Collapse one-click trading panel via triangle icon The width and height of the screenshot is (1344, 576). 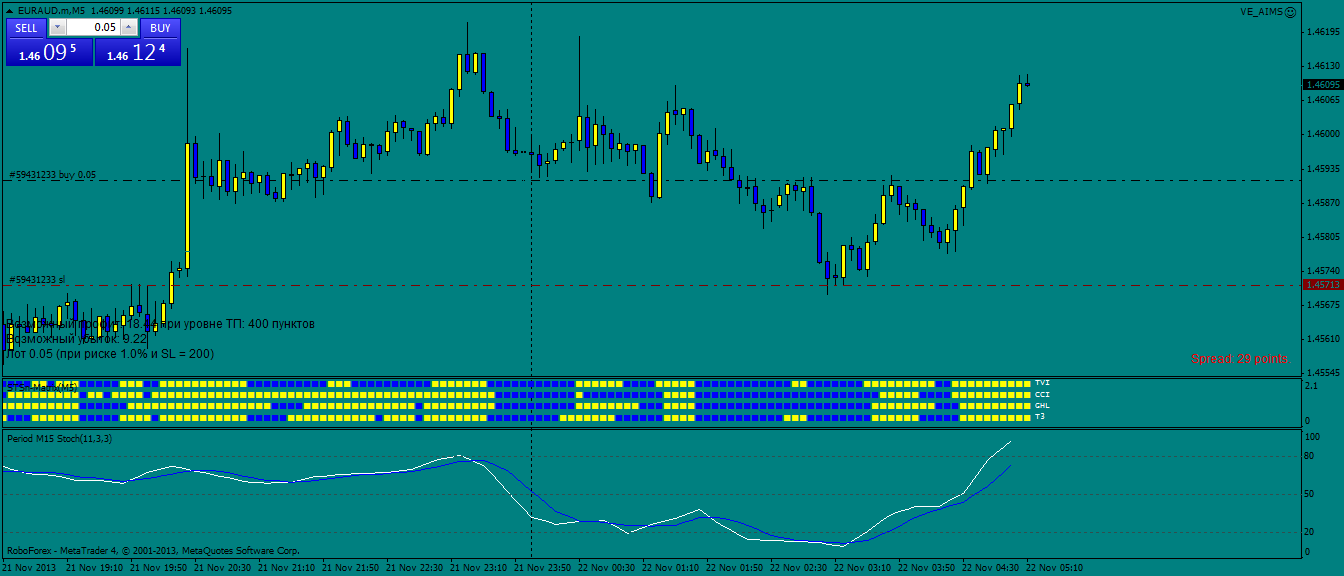[10, 10]
